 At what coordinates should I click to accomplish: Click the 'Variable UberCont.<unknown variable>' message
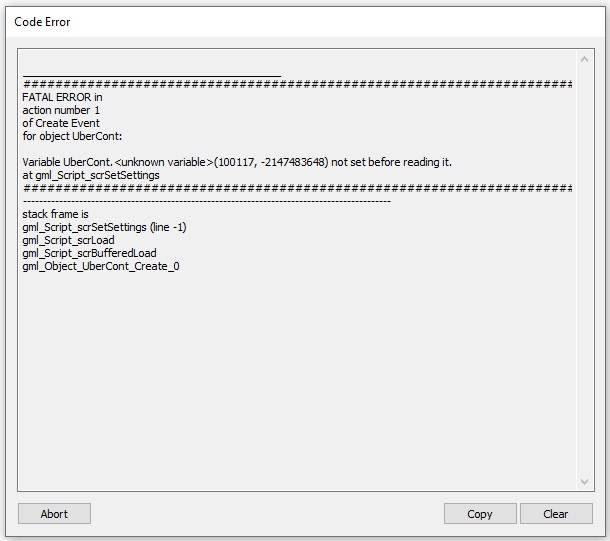click(x=237, y=162)
